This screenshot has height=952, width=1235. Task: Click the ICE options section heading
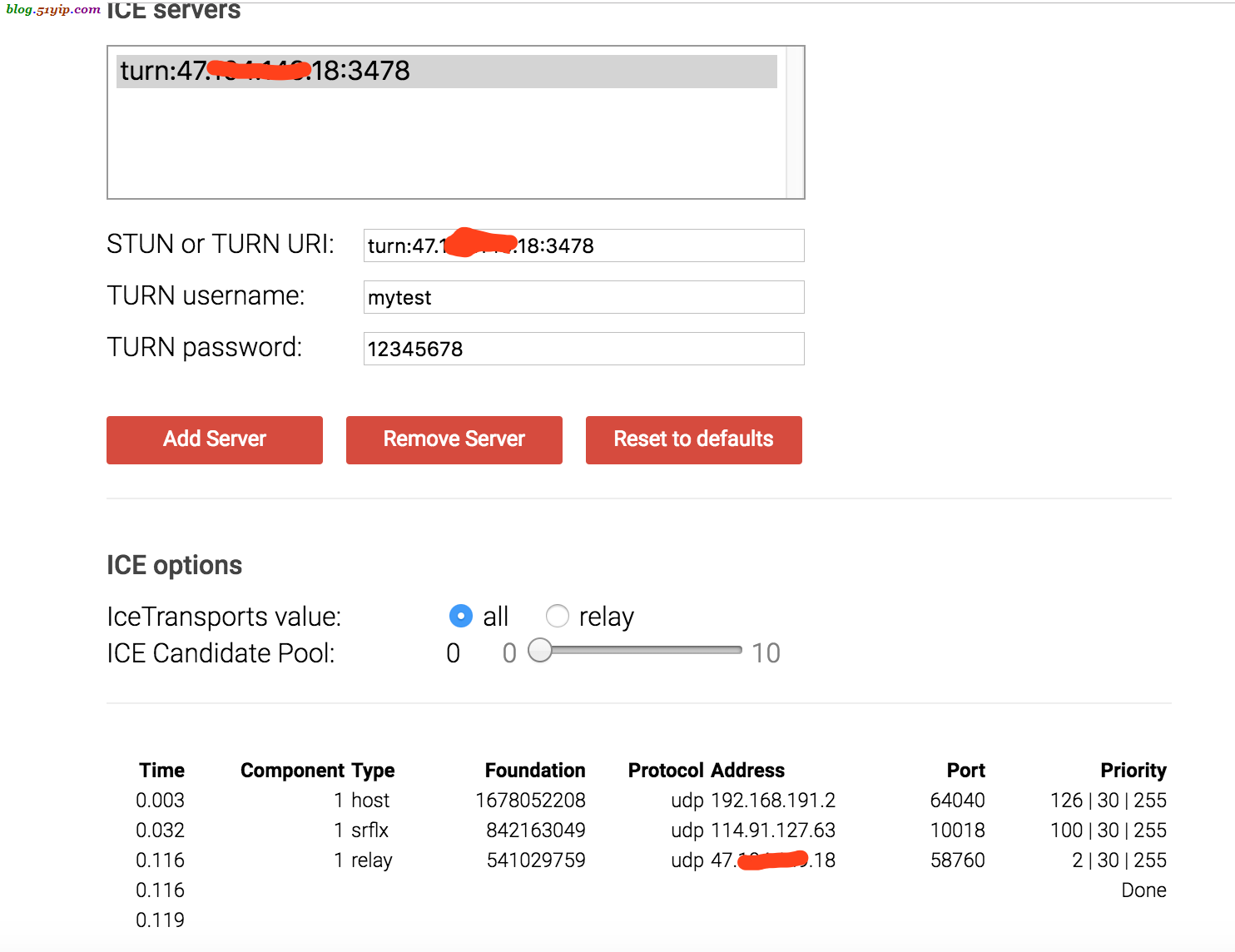(x=174, y=566)
